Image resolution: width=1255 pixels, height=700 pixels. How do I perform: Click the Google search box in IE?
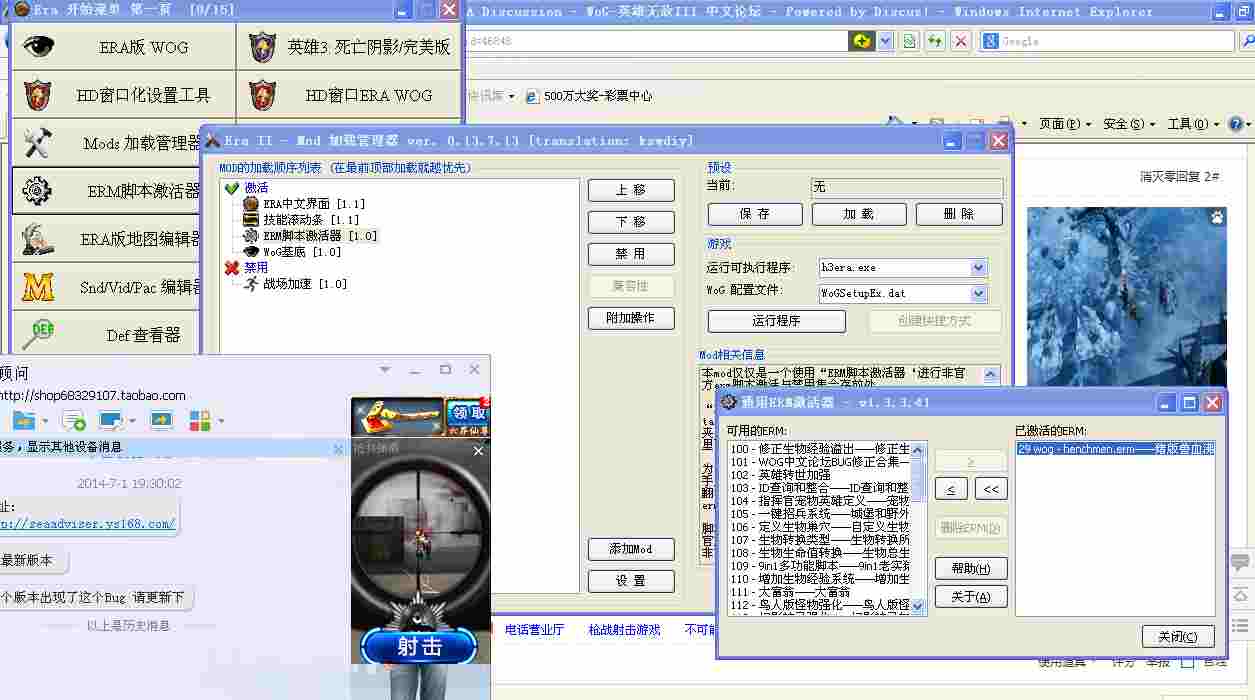pos(1107,41)
